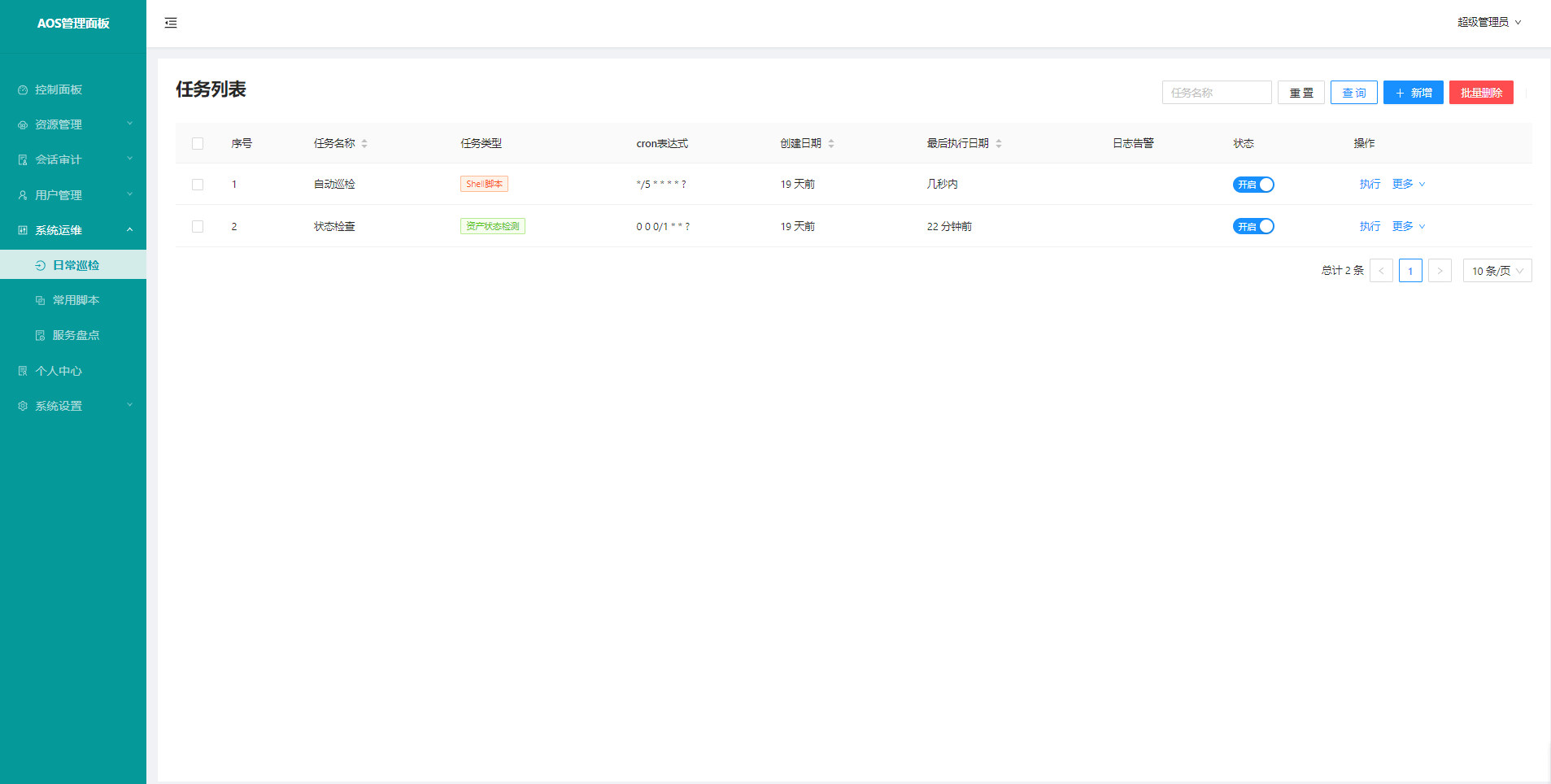The image size is (1551, 784).
Task: Sort by 创建日期 column sort icon
Action: (x=831, y=144)
